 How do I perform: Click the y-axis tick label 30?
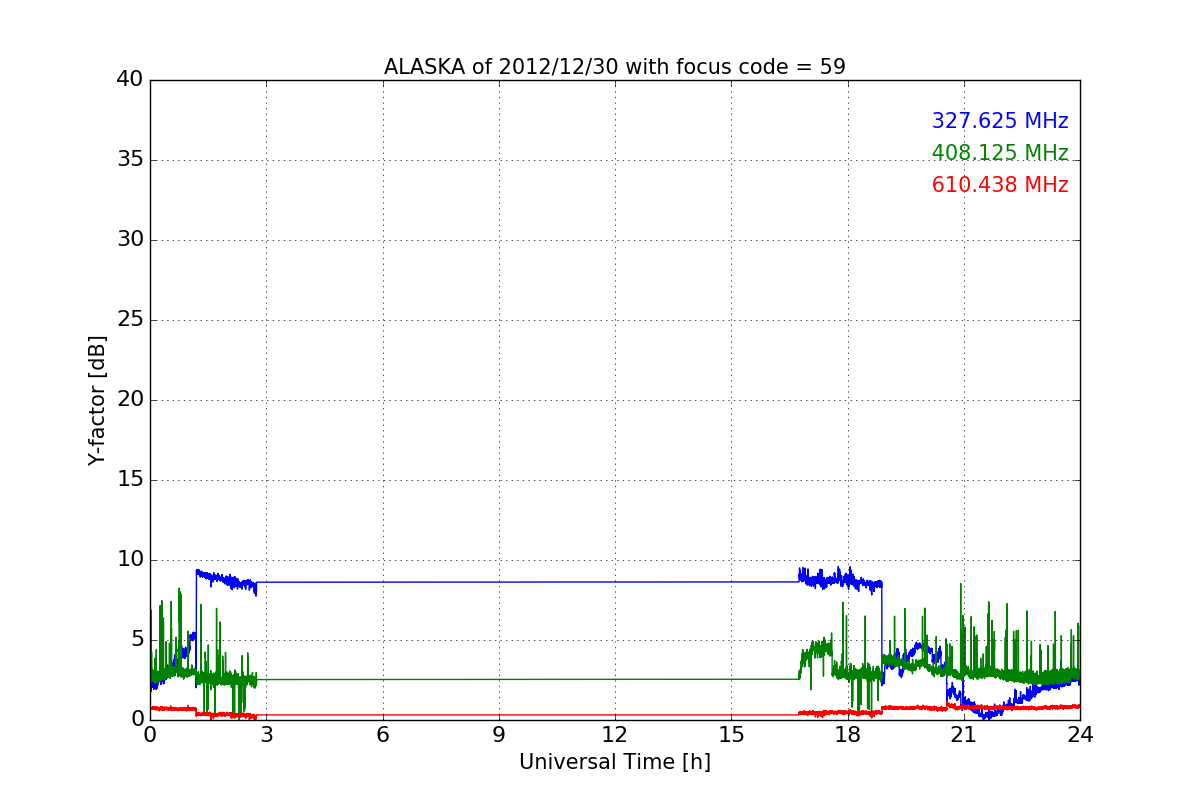pos(130,239)
